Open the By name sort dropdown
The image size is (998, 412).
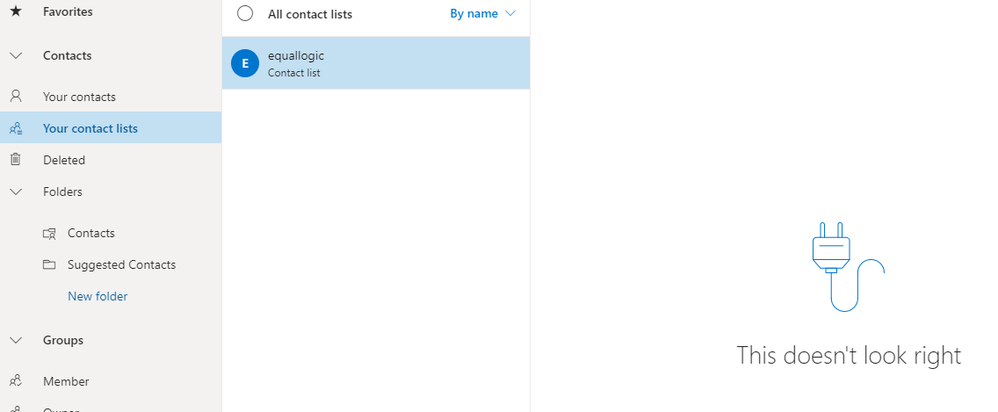coord(482,13)
